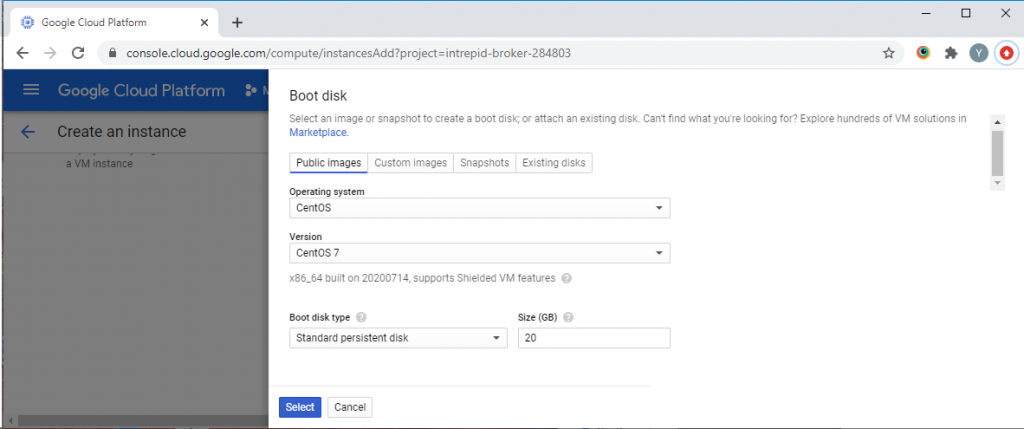Show help for Size (GB)
Screen dimensions: 1024x429
click(568, 318)
